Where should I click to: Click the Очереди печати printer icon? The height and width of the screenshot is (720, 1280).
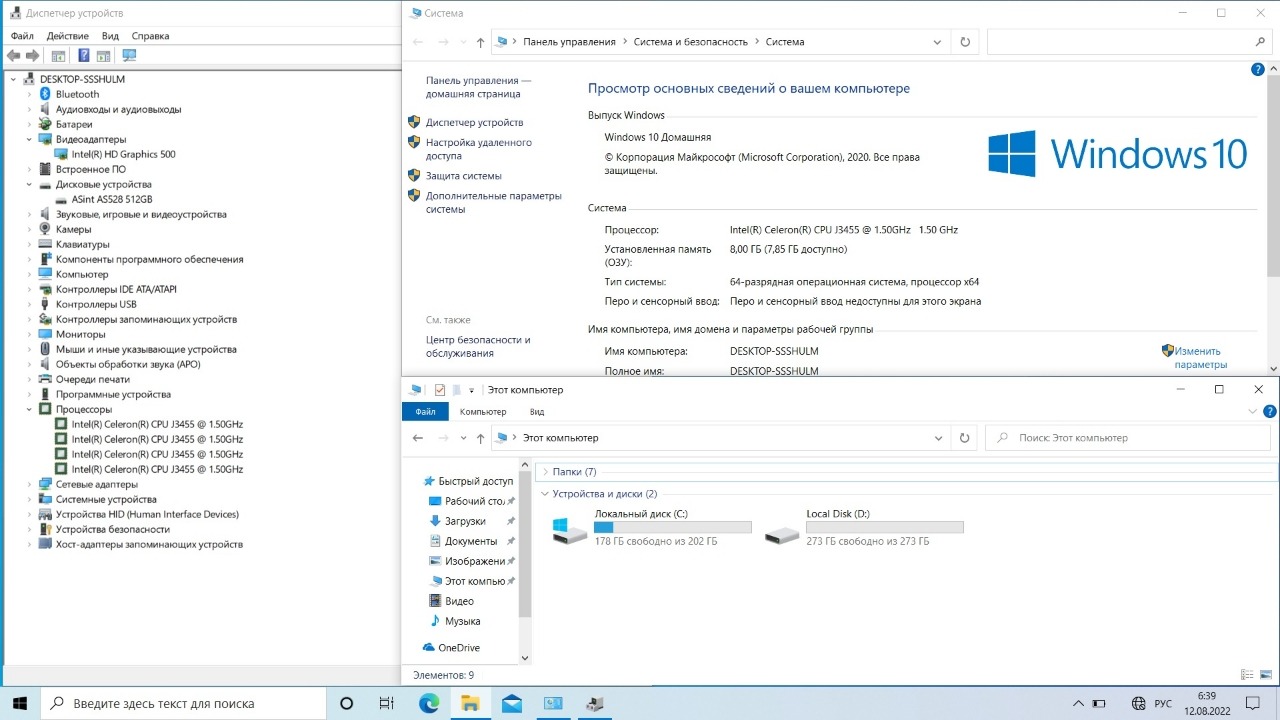(45, 379)
